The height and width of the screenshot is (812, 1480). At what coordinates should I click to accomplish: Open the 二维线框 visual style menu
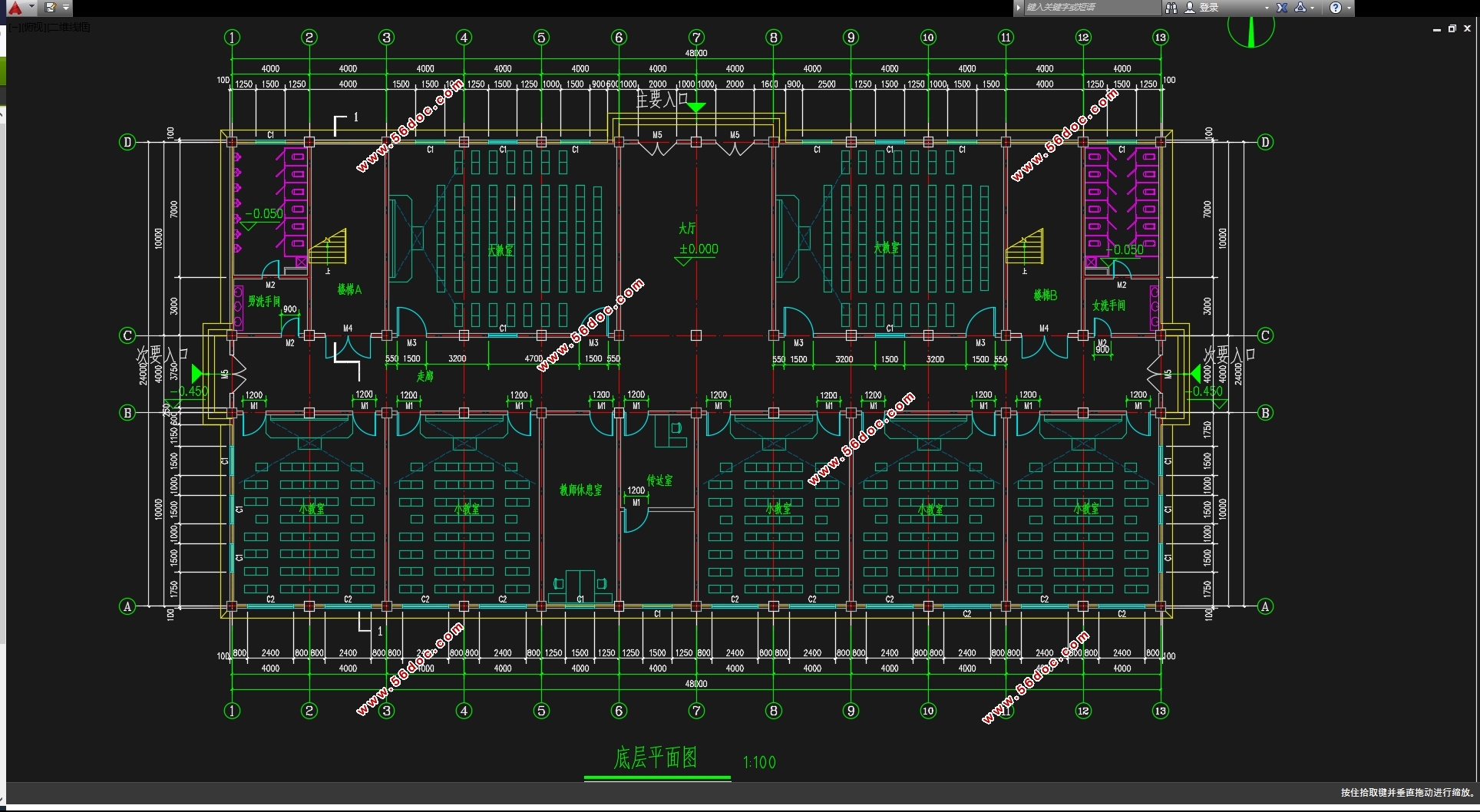71,28
